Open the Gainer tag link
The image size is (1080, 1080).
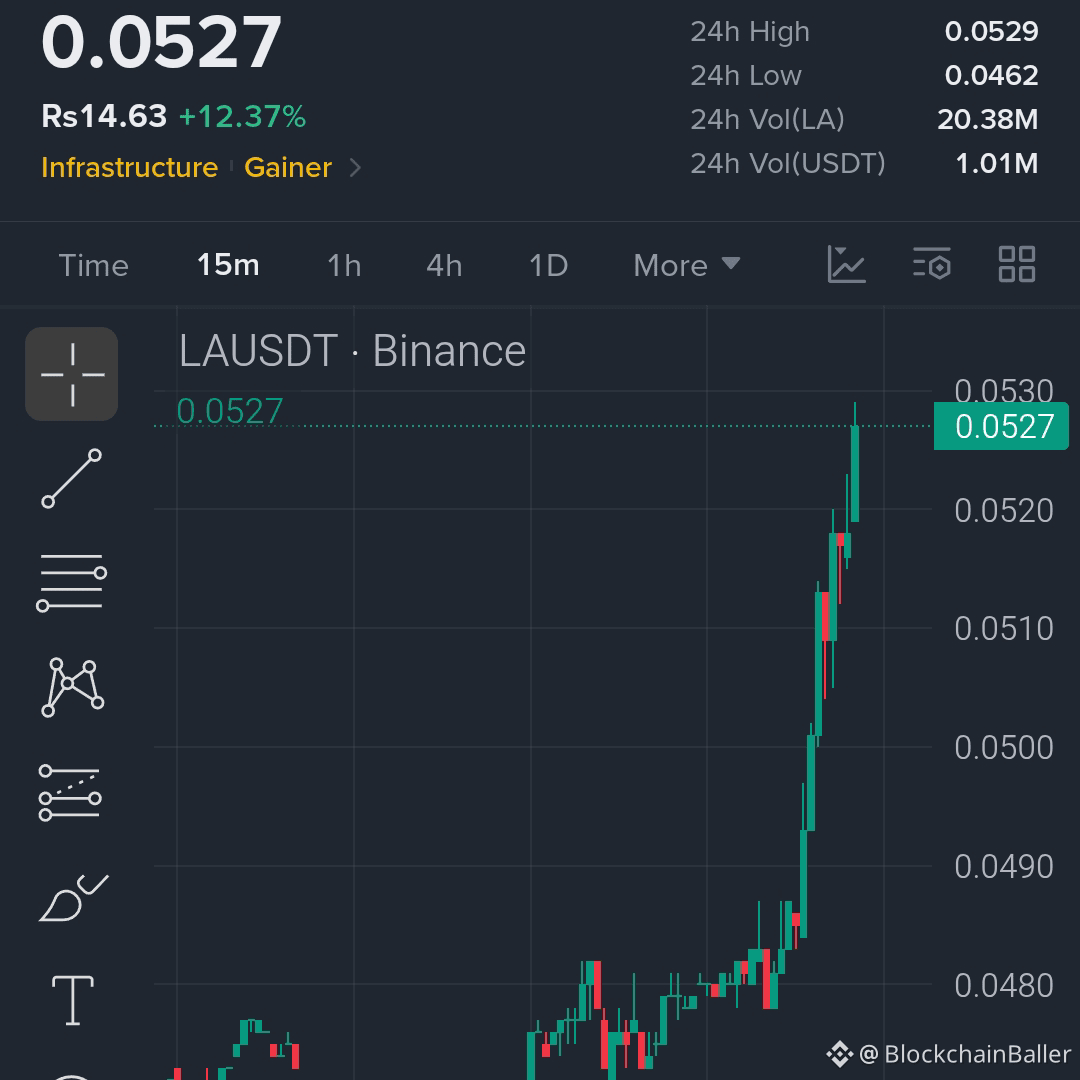pyautogui.click(x=288, y=167)
